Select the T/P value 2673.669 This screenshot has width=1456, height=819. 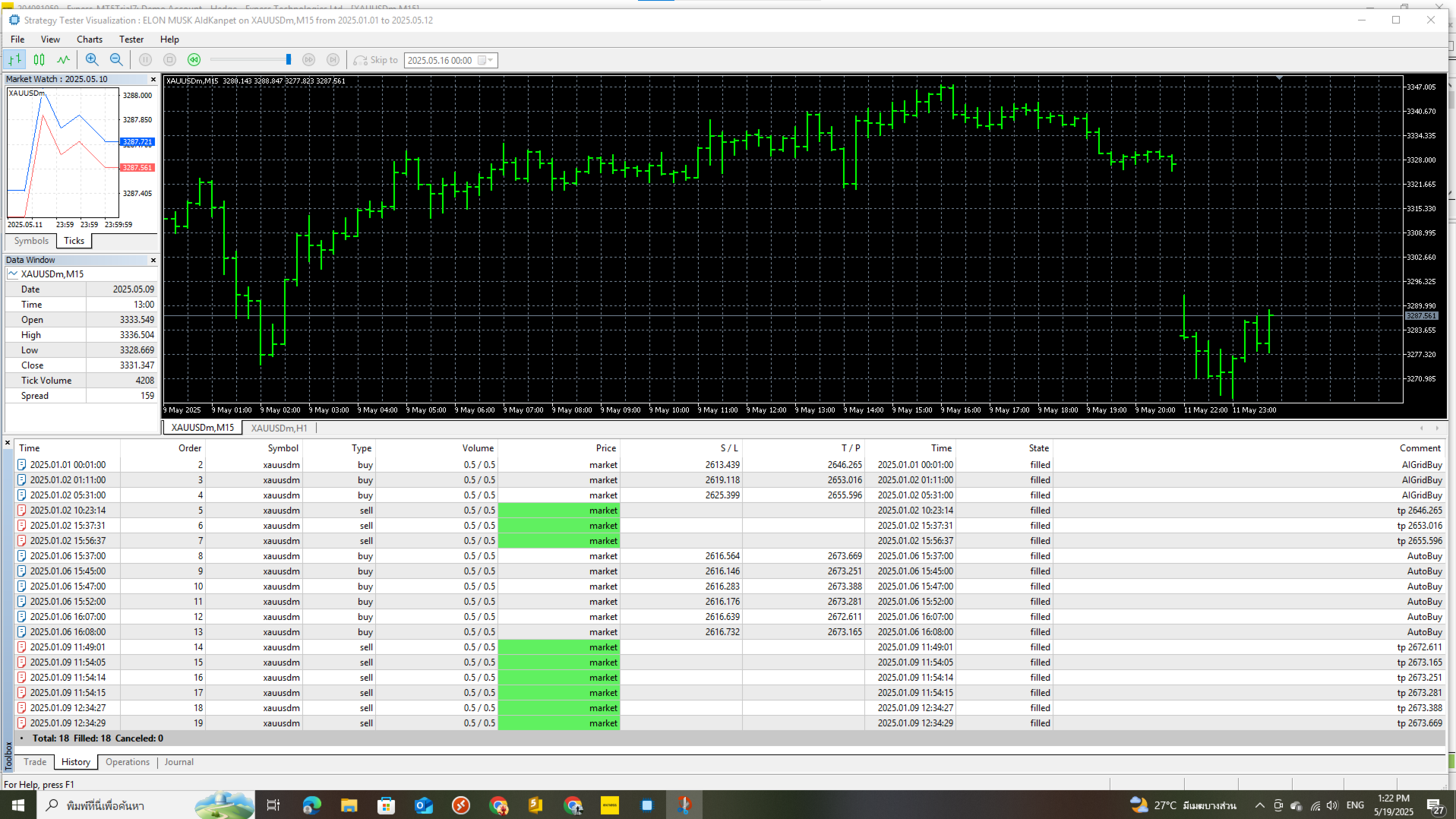[x=845, y=556]
